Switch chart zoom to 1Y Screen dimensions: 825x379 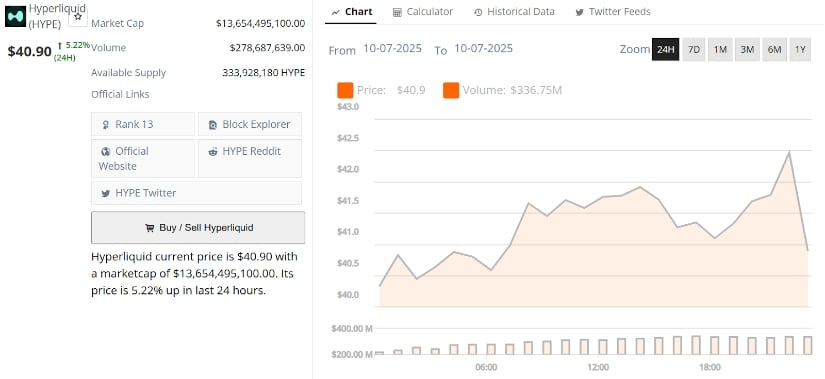click(x=800, y=49)
